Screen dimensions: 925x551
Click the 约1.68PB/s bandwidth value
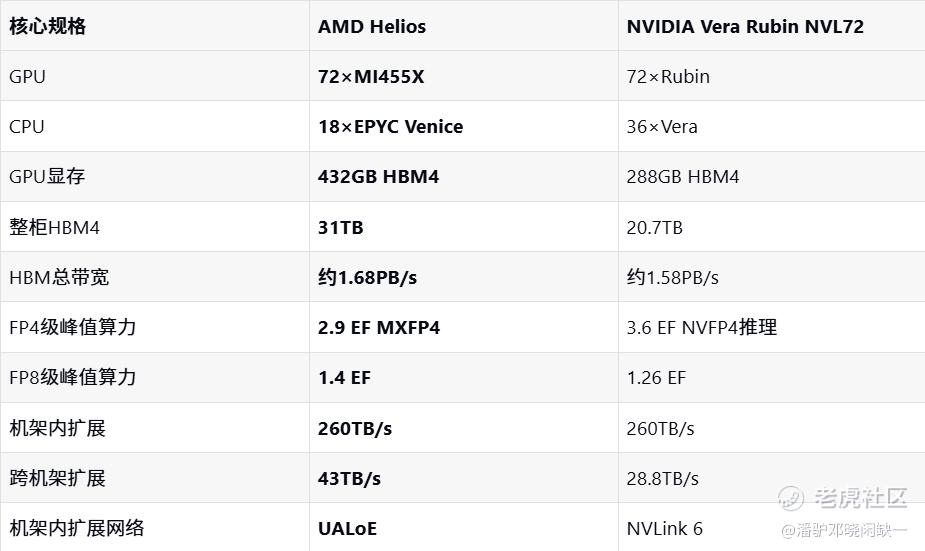pyautogui.click(x=367, y=277)
